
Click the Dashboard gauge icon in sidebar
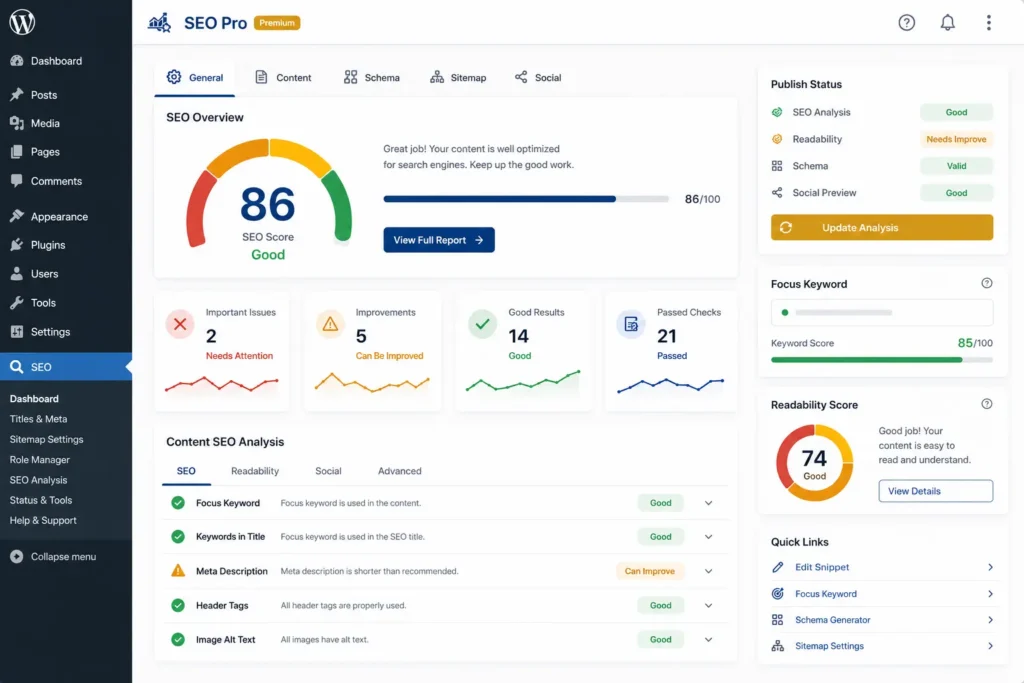tap(17, 61)
